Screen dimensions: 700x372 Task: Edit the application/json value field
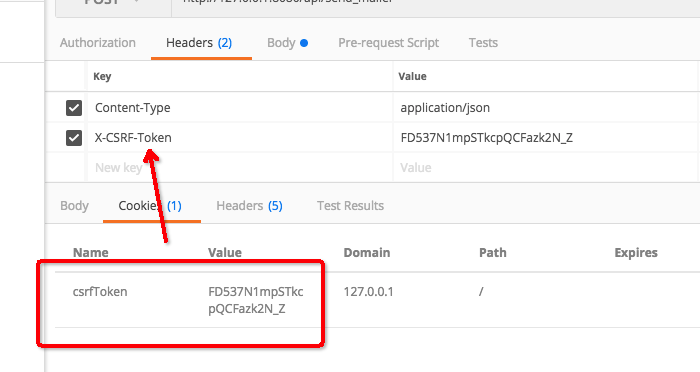click(546, 108)
